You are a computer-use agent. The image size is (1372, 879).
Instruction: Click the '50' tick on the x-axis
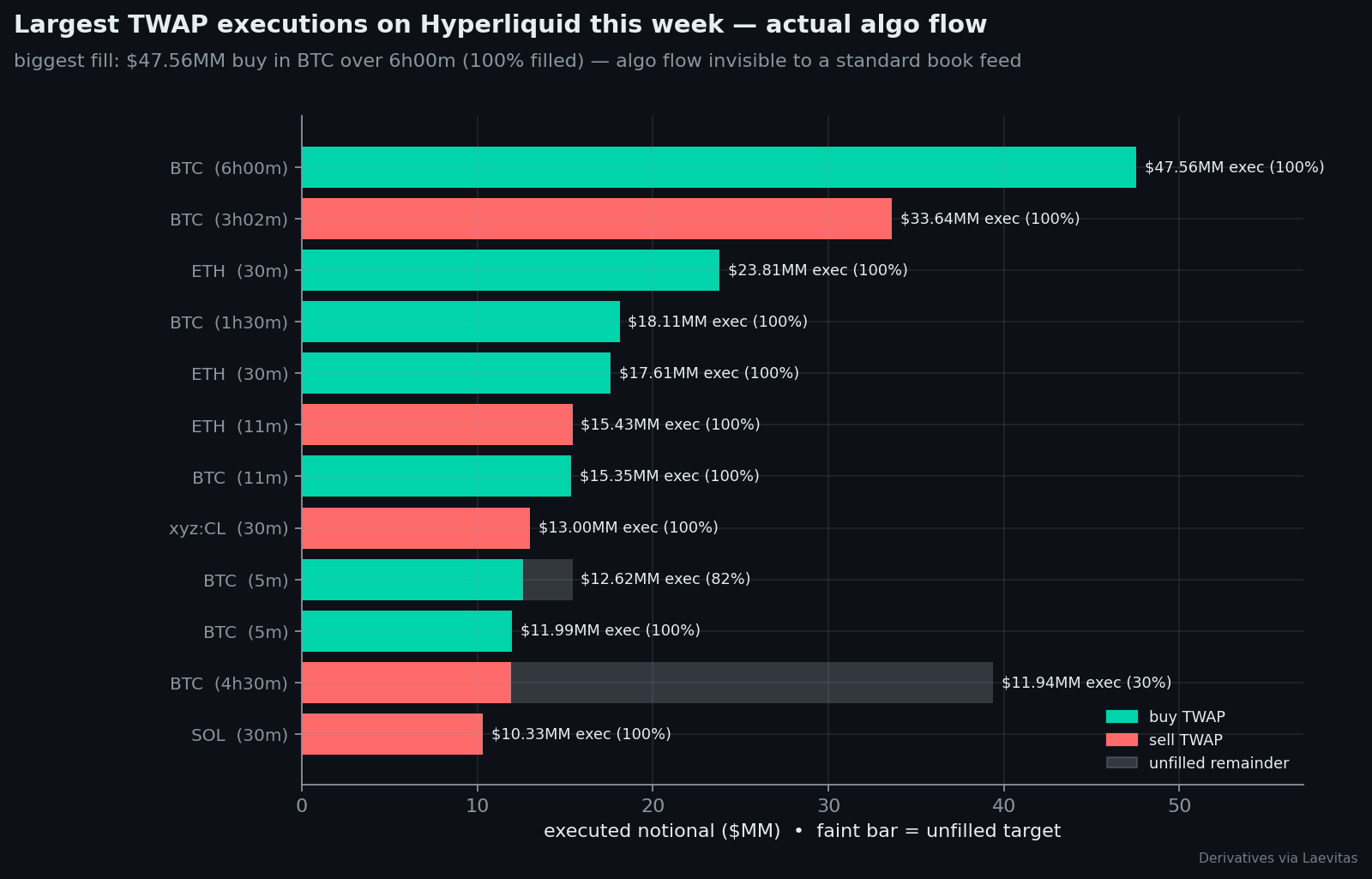click(x=1179, y=806)
